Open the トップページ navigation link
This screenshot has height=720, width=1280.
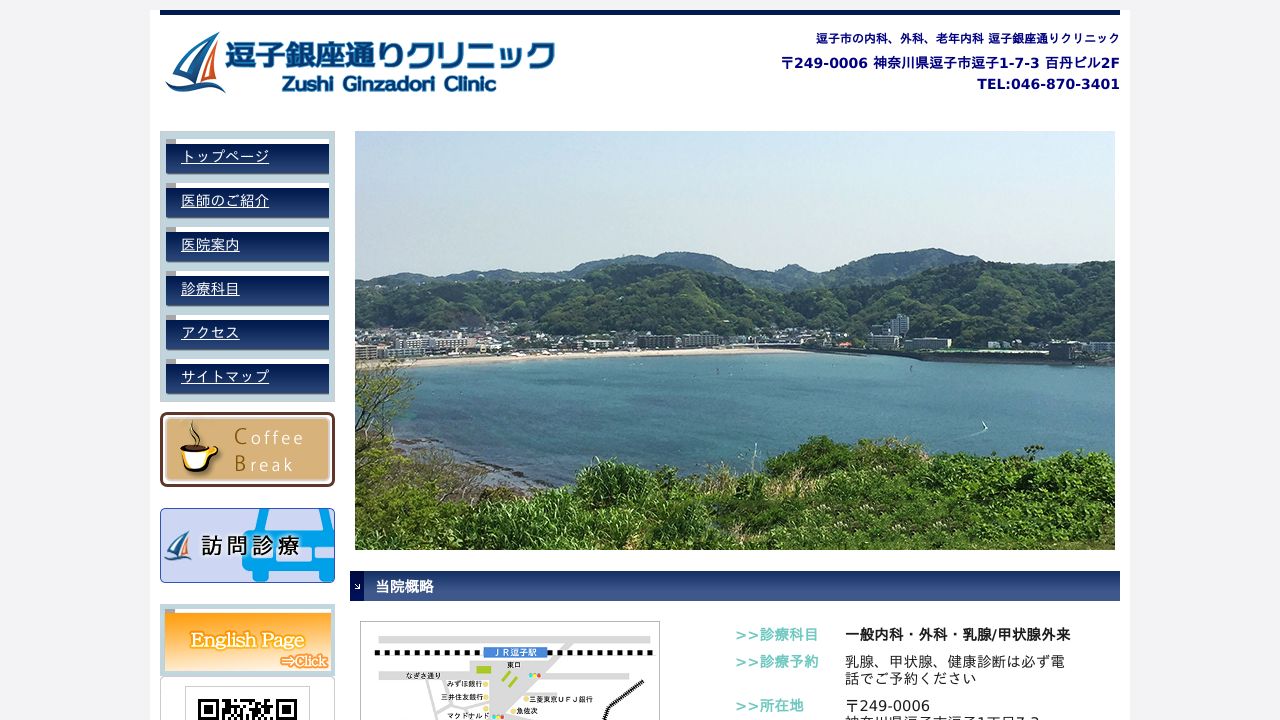pyautogui.click(x=224, y=156)
